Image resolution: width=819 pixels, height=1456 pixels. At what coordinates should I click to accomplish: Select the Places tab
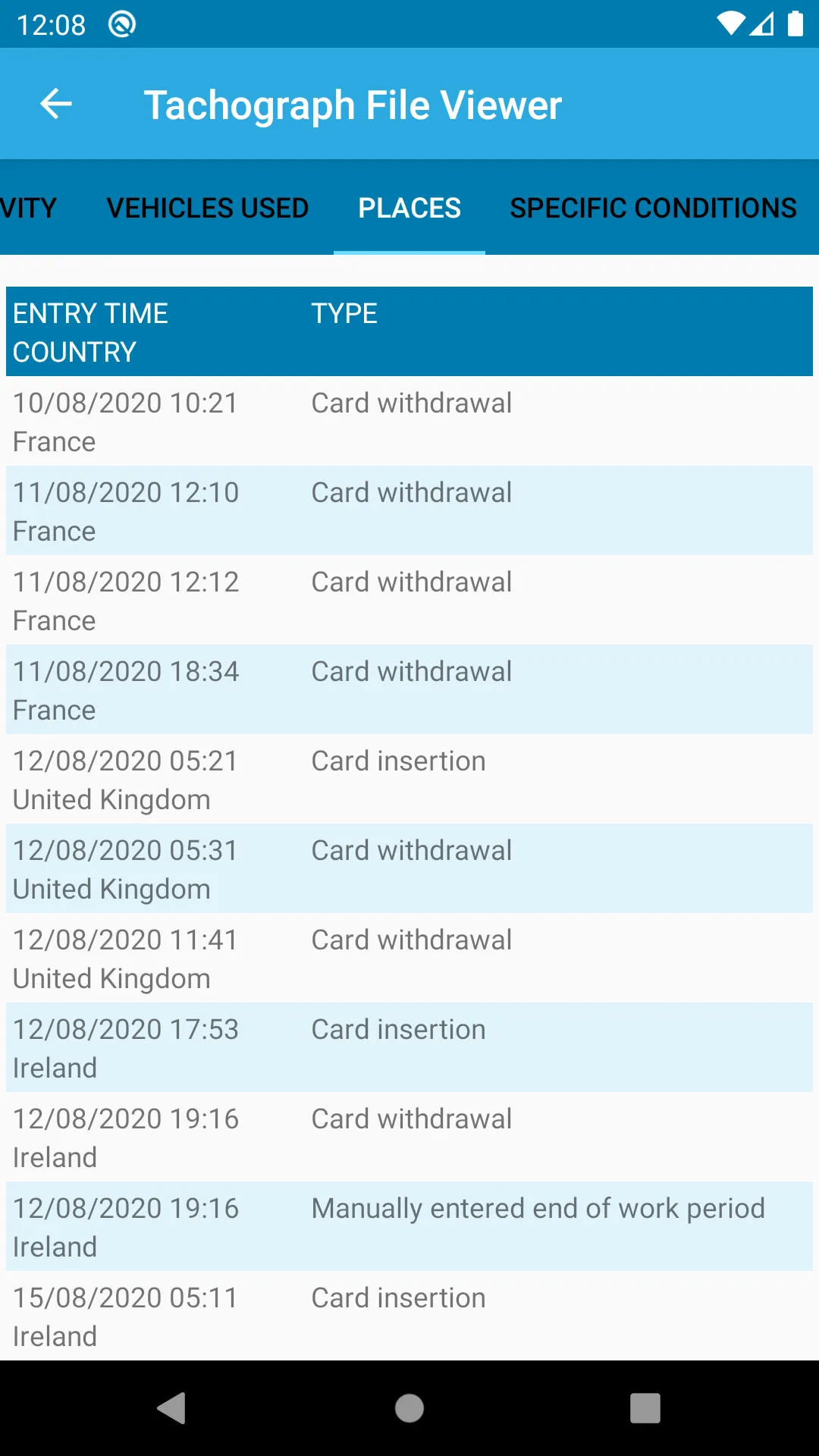pos(409,208)
